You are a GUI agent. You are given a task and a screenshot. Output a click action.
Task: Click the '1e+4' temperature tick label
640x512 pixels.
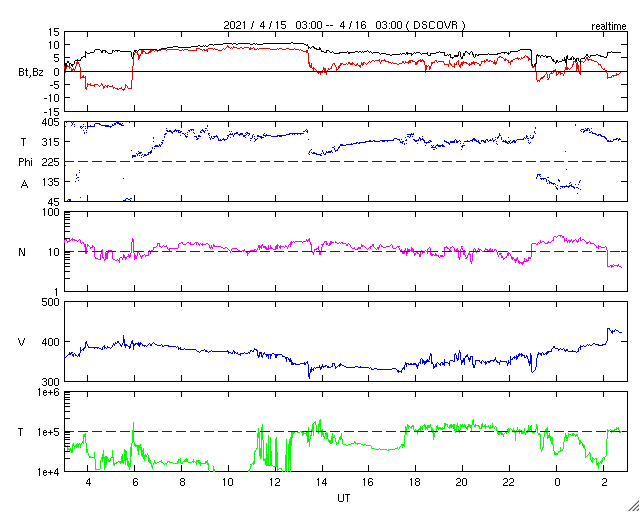[x=50, y=472]
